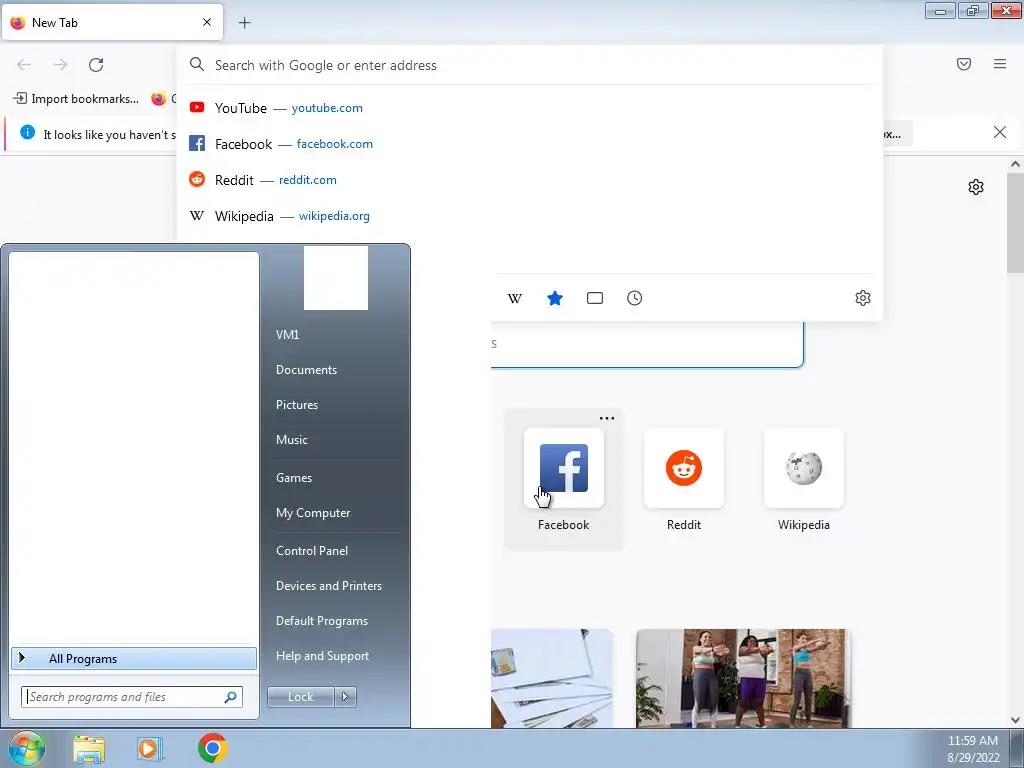Viewport: 1024px width, 768px height.
Task: Select the Facebook facebook.com suggestion
Action: tap(529, 144)
